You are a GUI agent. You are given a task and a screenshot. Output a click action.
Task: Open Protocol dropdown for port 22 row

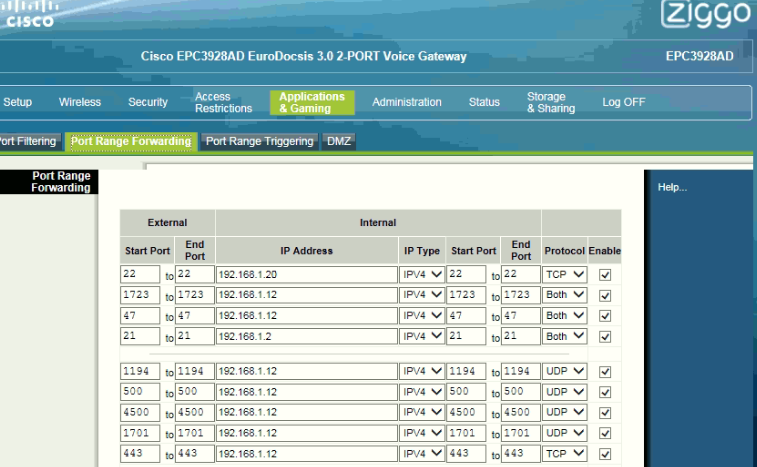coord(564,274)
